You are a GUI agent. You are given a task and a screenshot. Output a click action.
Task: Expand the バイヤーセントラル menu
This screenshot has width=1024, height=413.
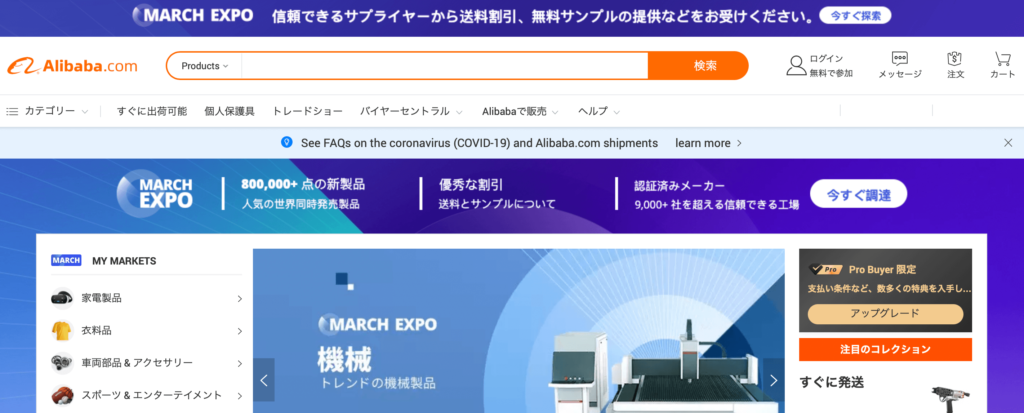(x=459, y=112)
